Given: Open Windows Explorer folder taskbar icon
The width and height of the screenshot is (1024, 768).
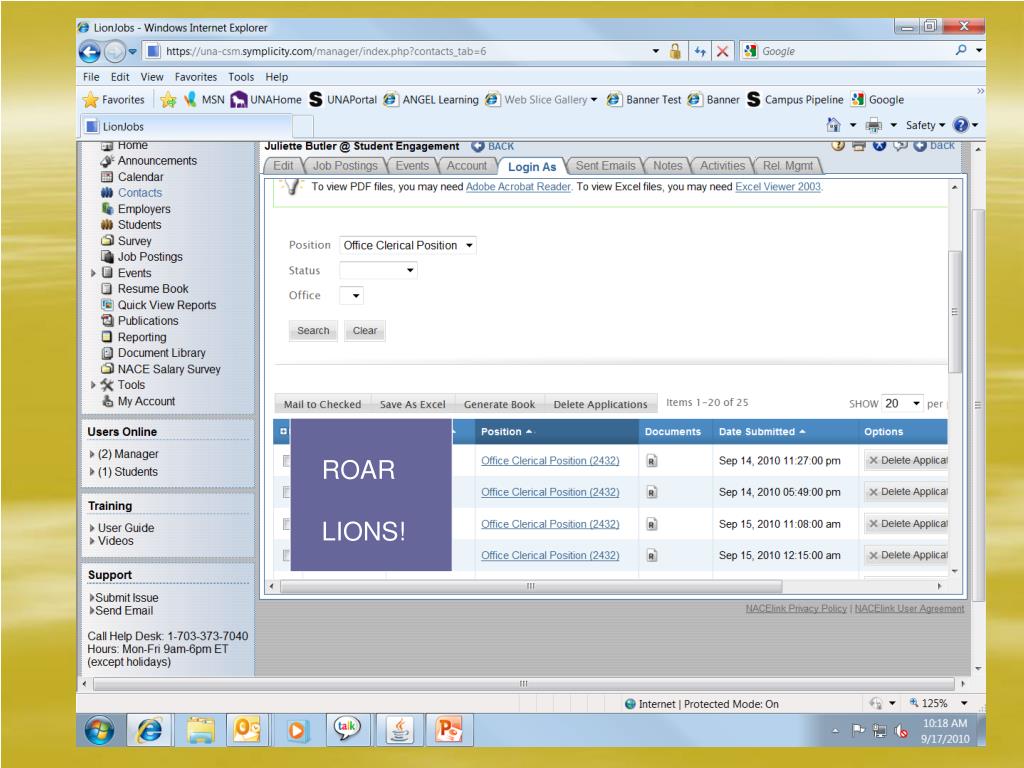Looking at the screenshot, I should pyautogui.click(x=200, y=730).
